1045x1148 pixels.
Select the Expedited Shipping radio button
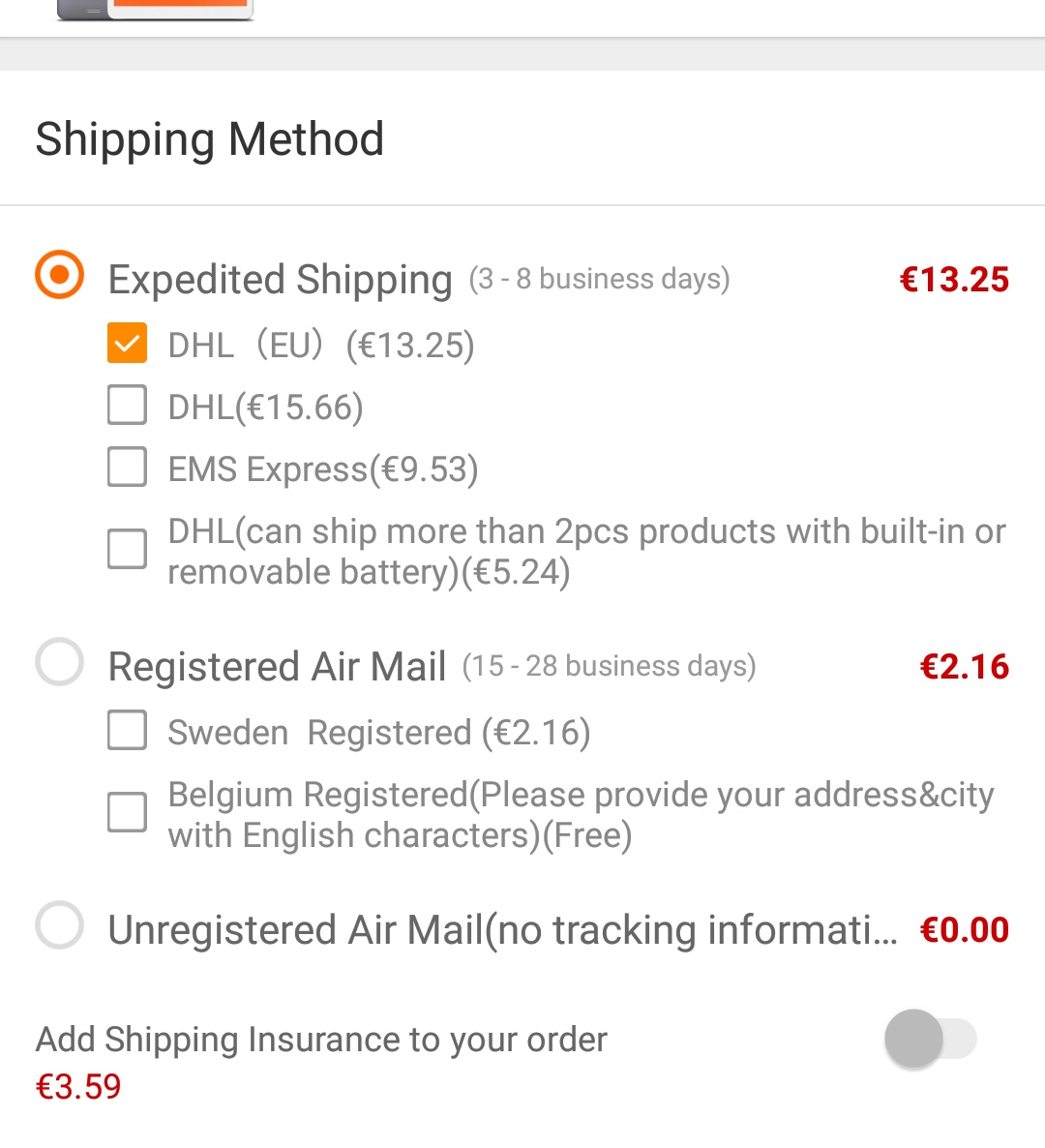tap(60, 275)
